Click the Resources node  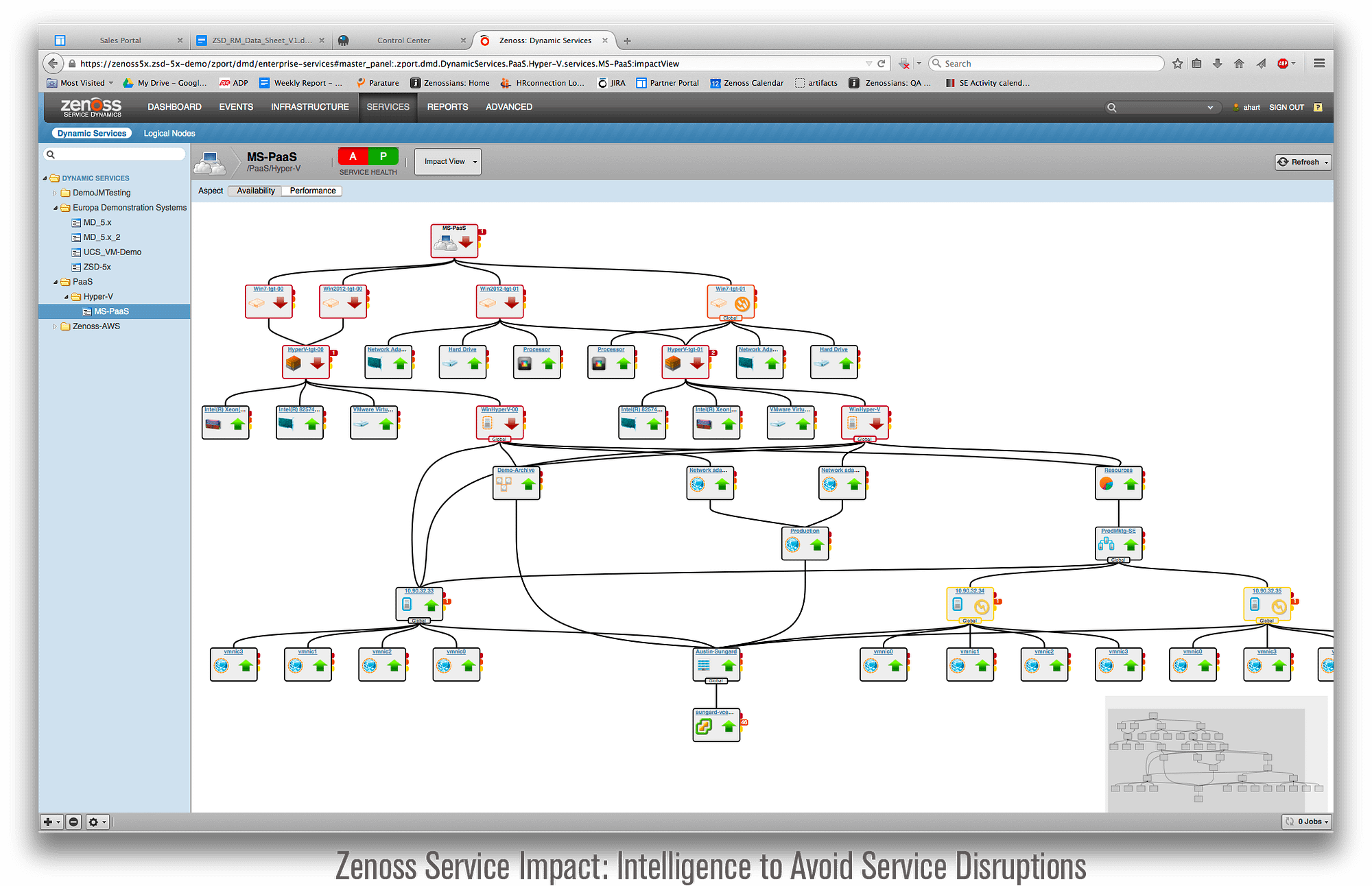pyautogui.click(x=1119, y=483)
